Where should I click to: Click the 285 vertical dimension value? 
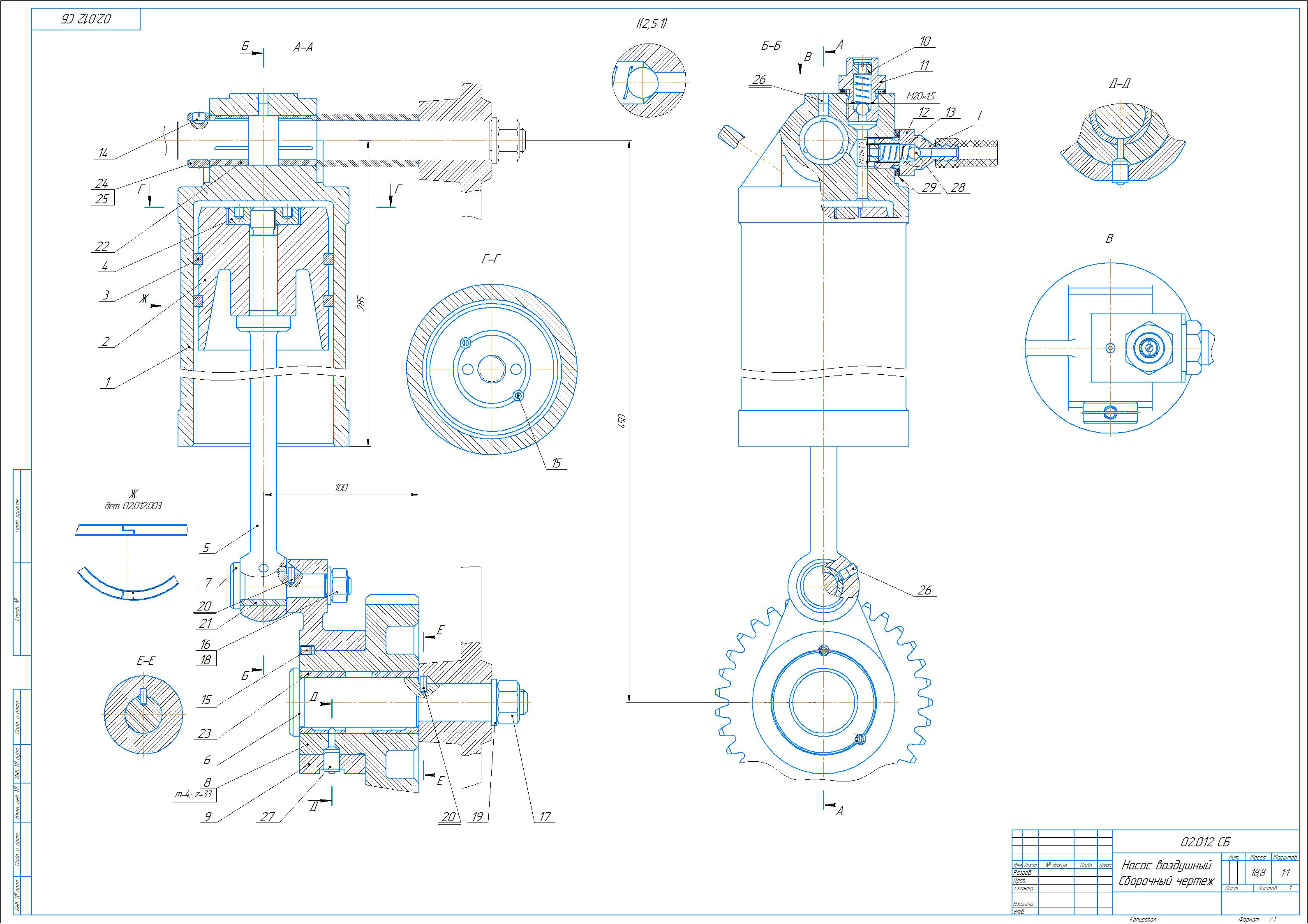pyautogui.click(x=361, y=303)
